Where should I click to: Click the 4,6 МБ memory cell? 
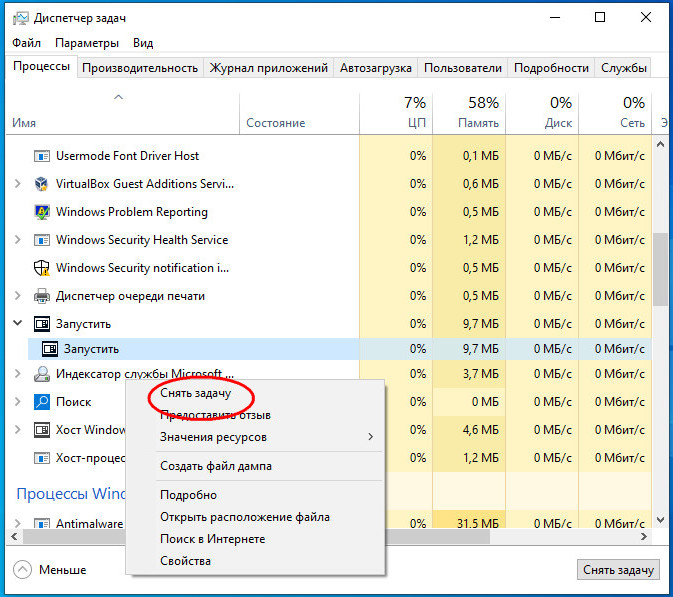coord(469,430)
